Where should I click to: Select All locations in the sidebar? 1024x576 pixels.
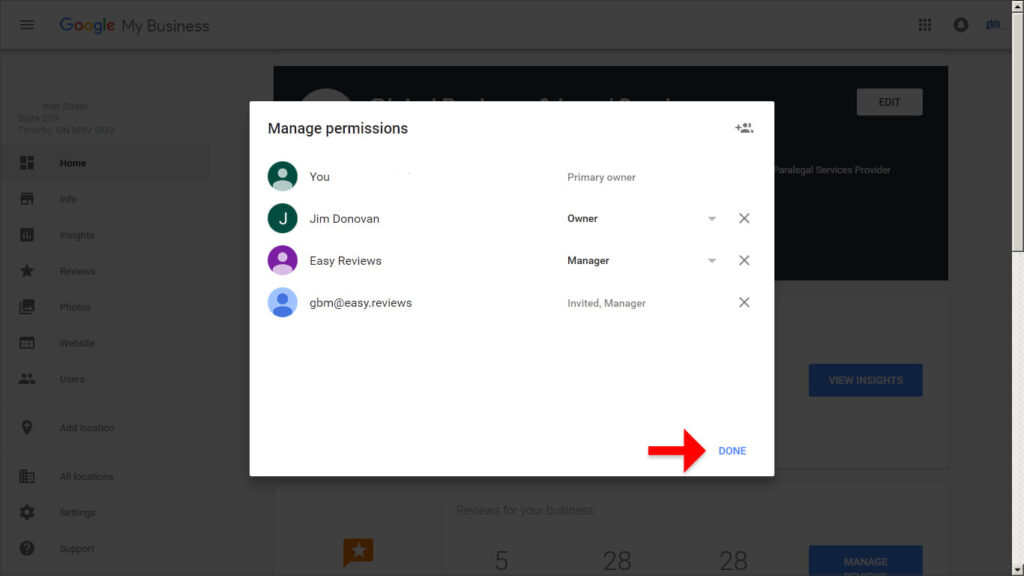[x=86, y=477]
